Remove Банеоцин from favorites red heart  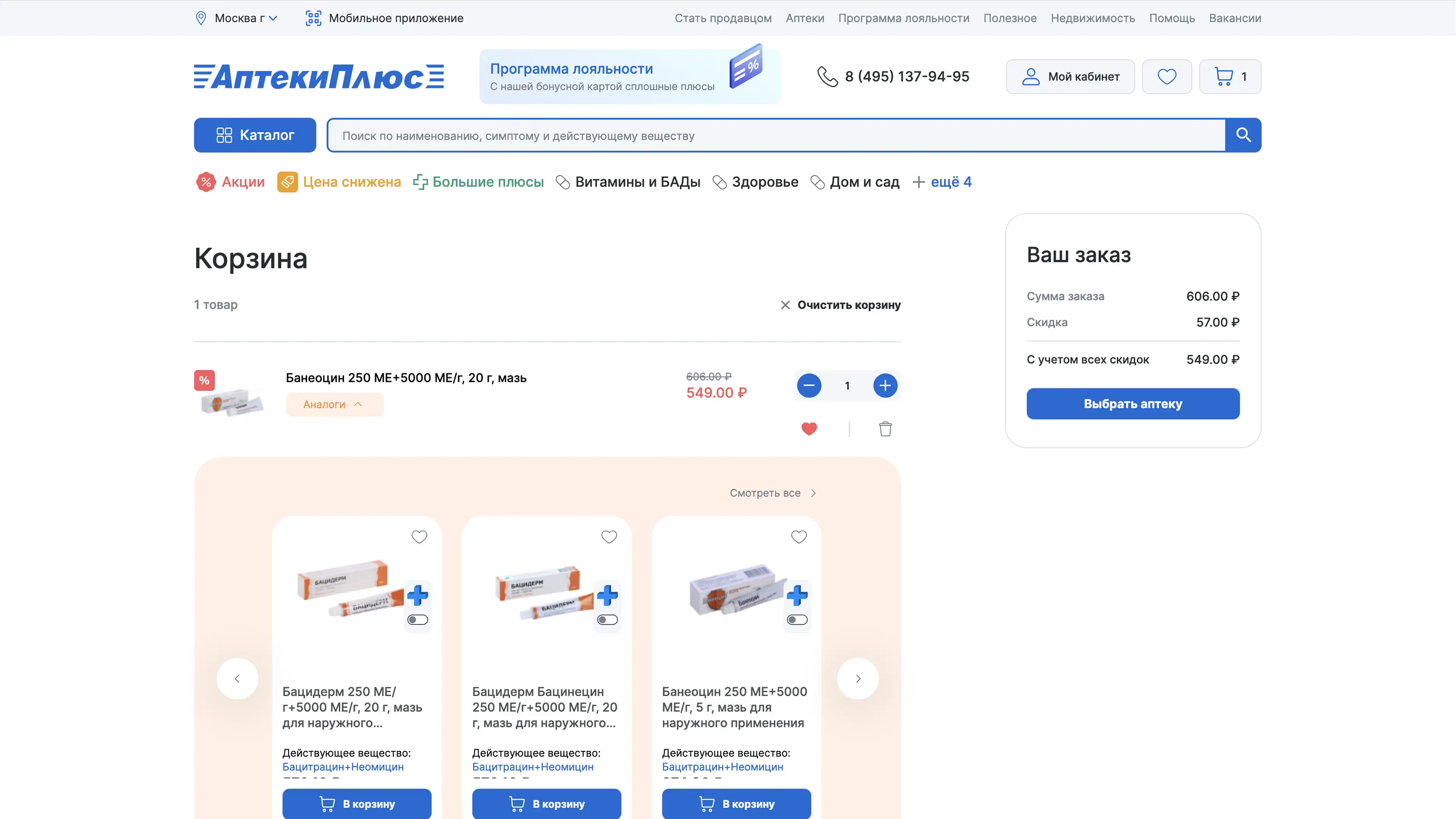point(809,429)
